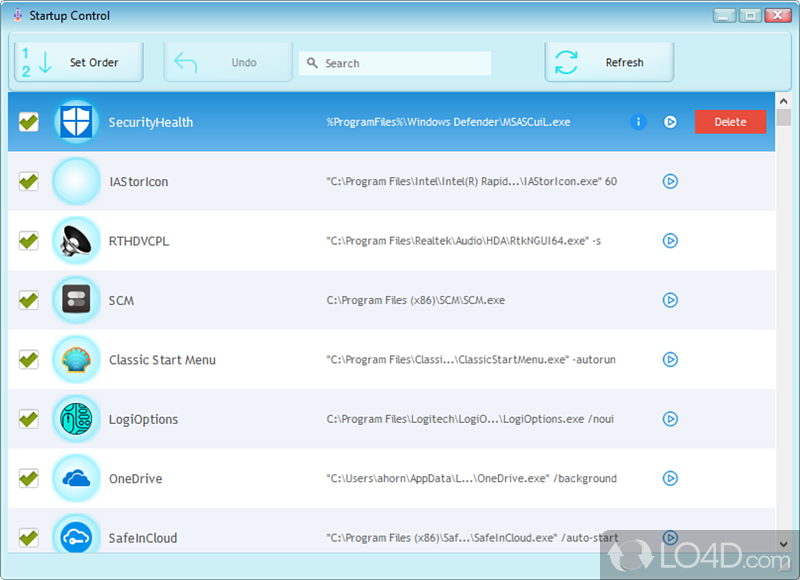800x580 pixels.
Task: Delete the SecurityHealth startup entry
Action: (730, 122)
